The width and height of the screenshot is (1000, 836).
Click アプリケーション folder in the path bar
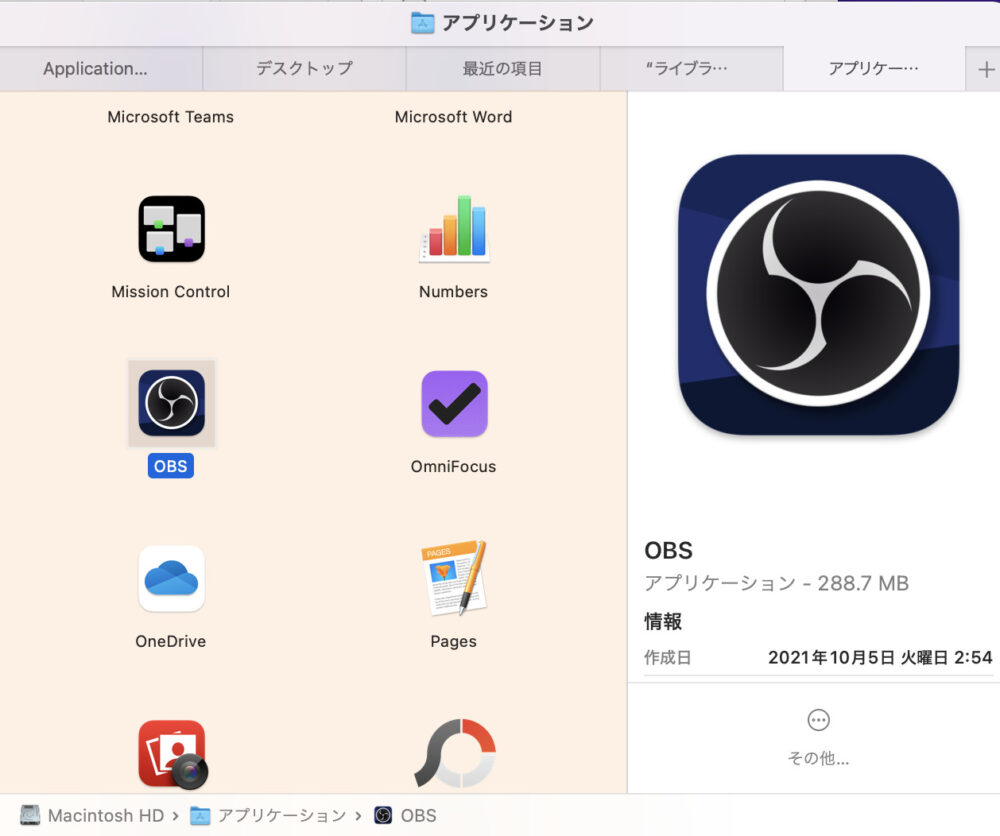click(268, 816)
